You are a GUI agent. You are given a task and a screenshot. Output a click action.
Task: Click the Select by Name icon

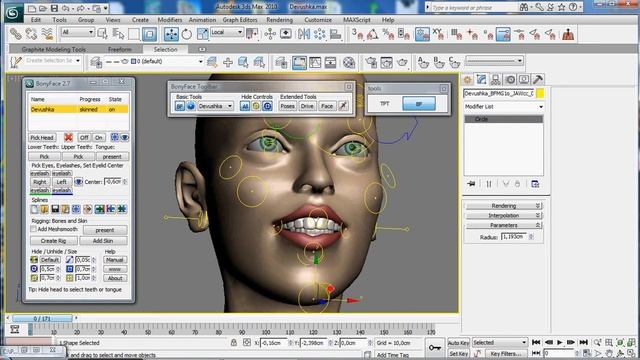(118, 34)
